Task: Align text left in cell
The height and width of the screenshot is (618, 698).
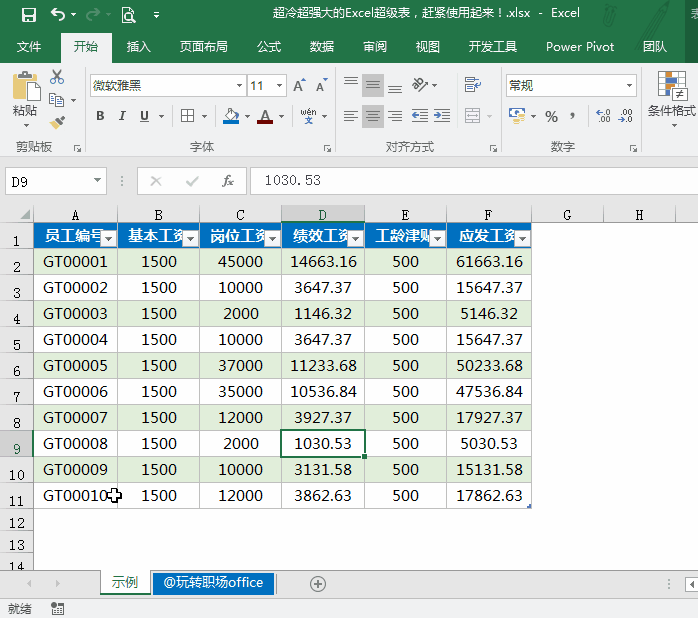Action: [351, 116]
